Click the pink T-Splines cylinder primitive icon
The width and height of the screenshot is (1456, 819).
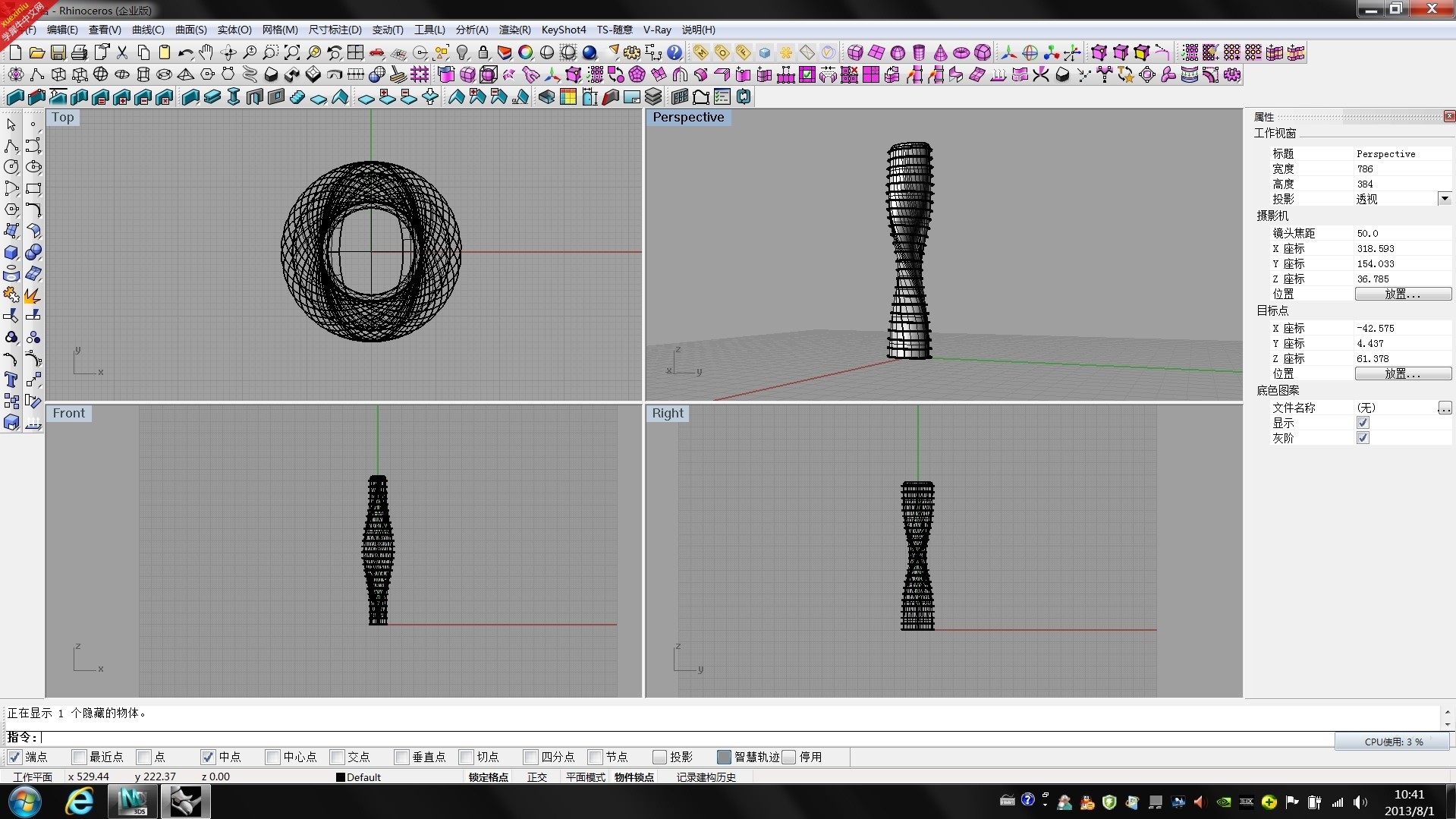[919, 52]
